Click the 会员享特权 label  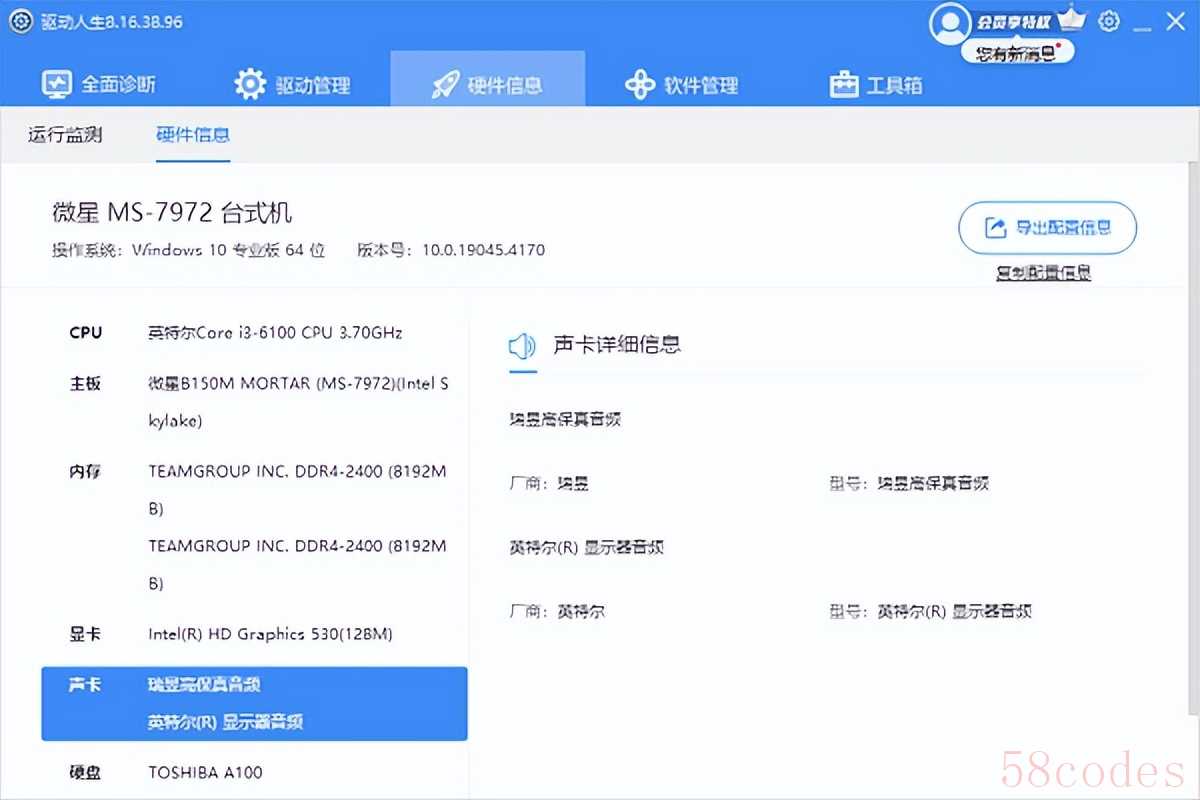click(1014, 21)
